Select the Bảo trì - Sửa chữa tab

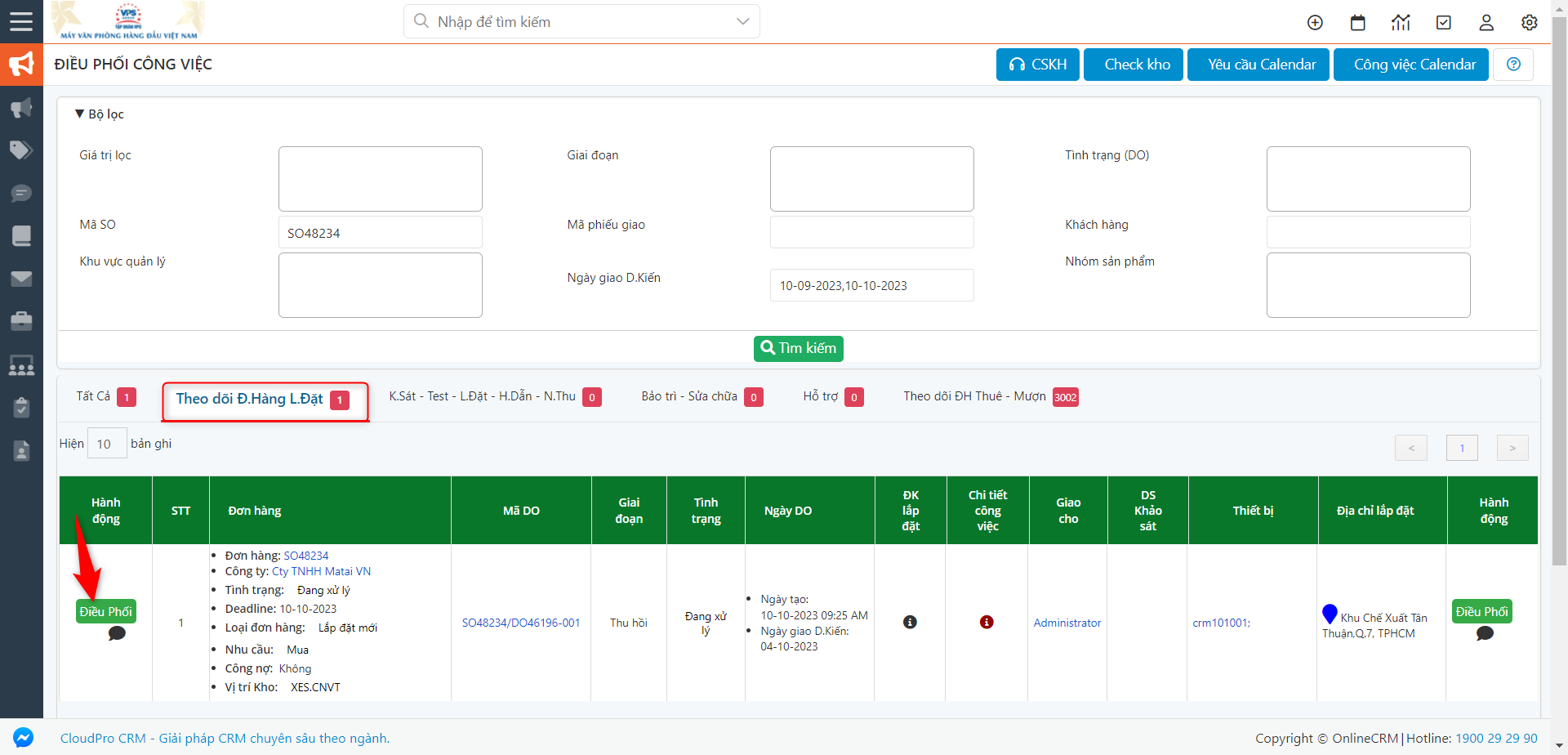pyautogui.click(x=702, y=397)
